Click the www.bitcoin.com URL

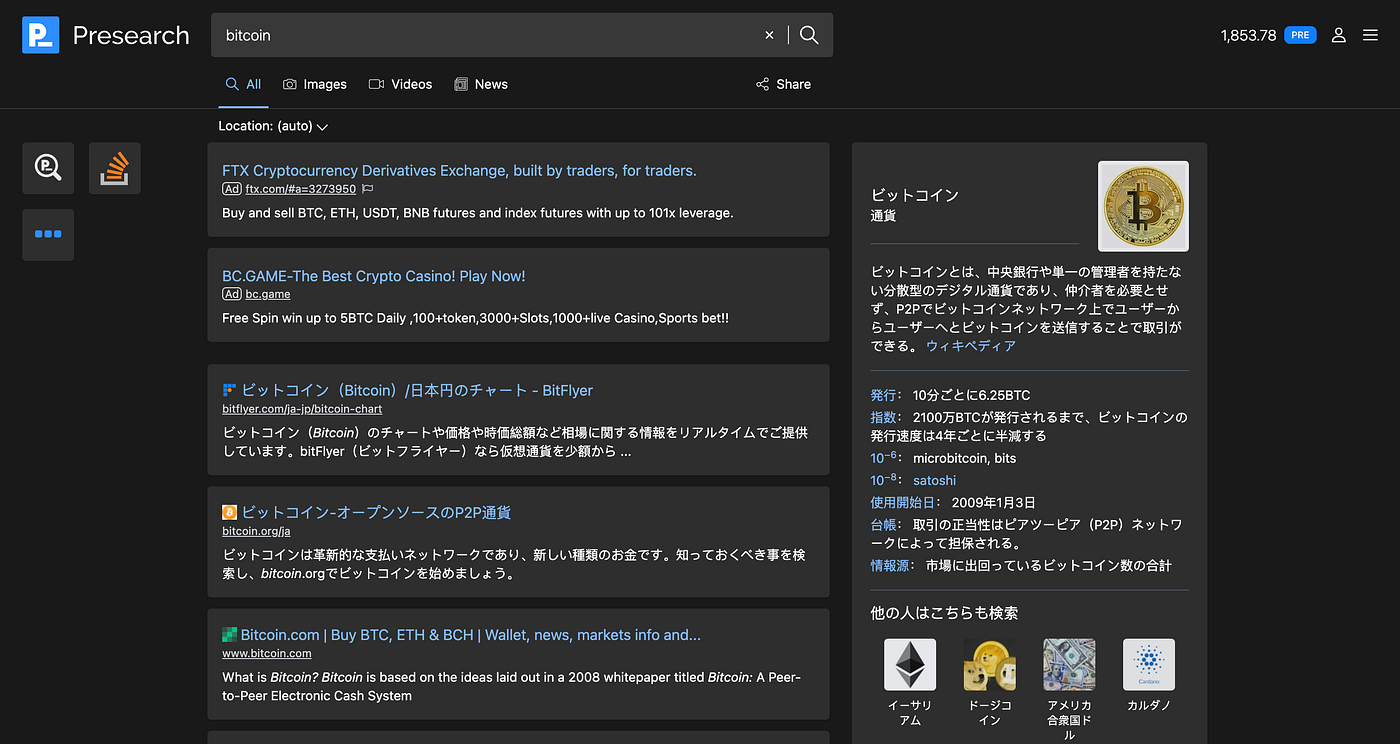click(267, 653)
